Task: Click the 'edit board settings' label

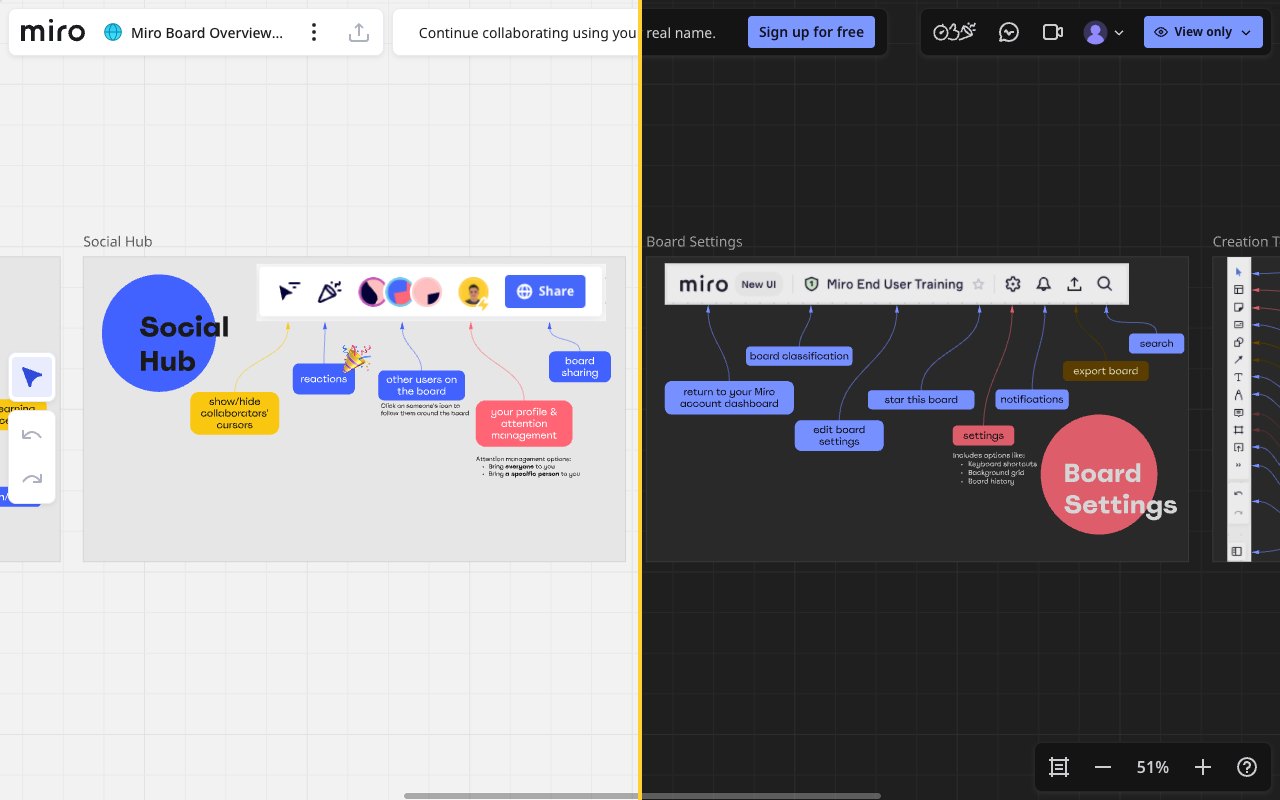Action: point(839,435)
